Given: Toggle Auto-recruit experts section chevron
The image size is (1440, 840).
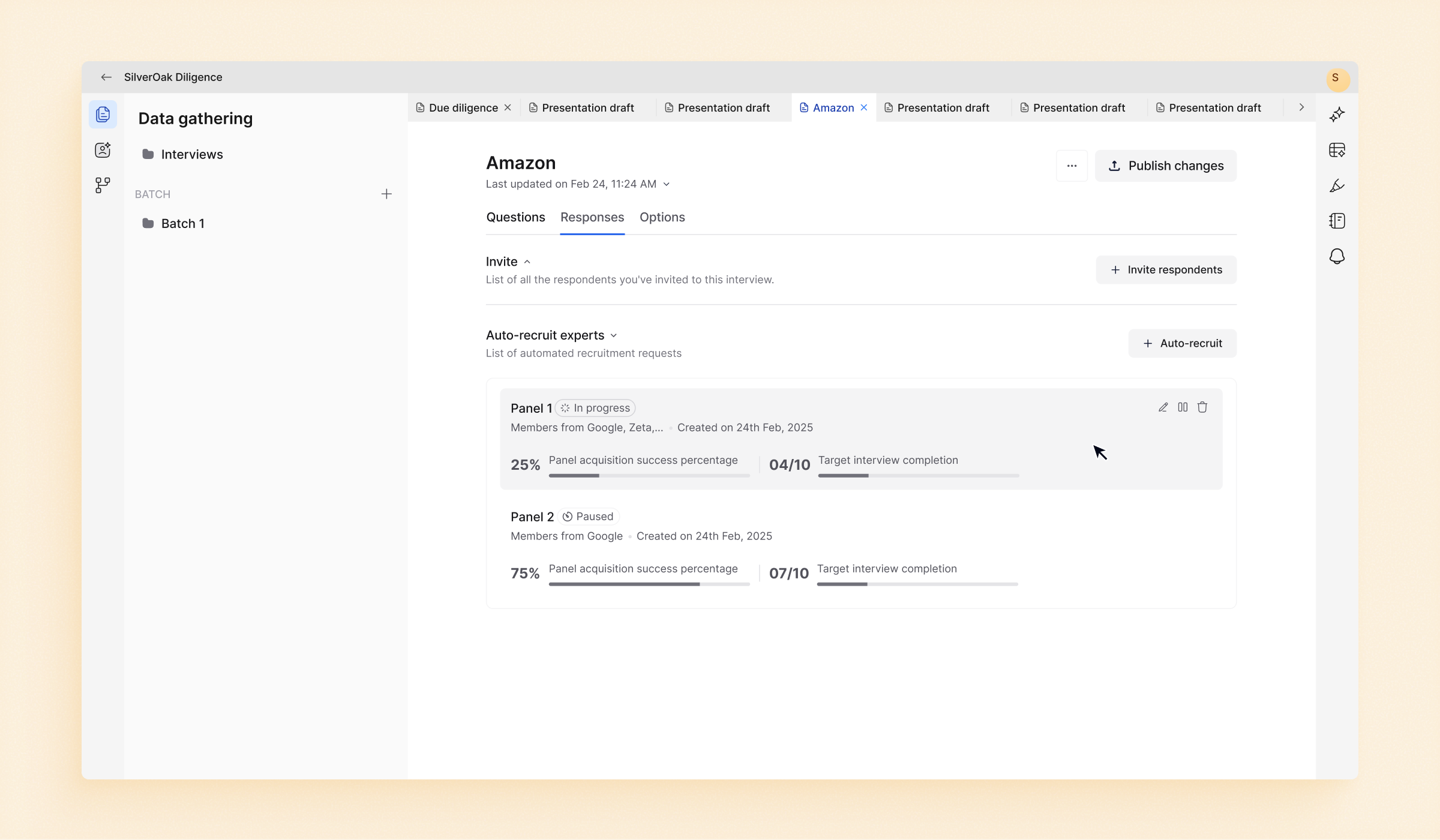Looking at the screenshot, I should (x=613, y=335).
